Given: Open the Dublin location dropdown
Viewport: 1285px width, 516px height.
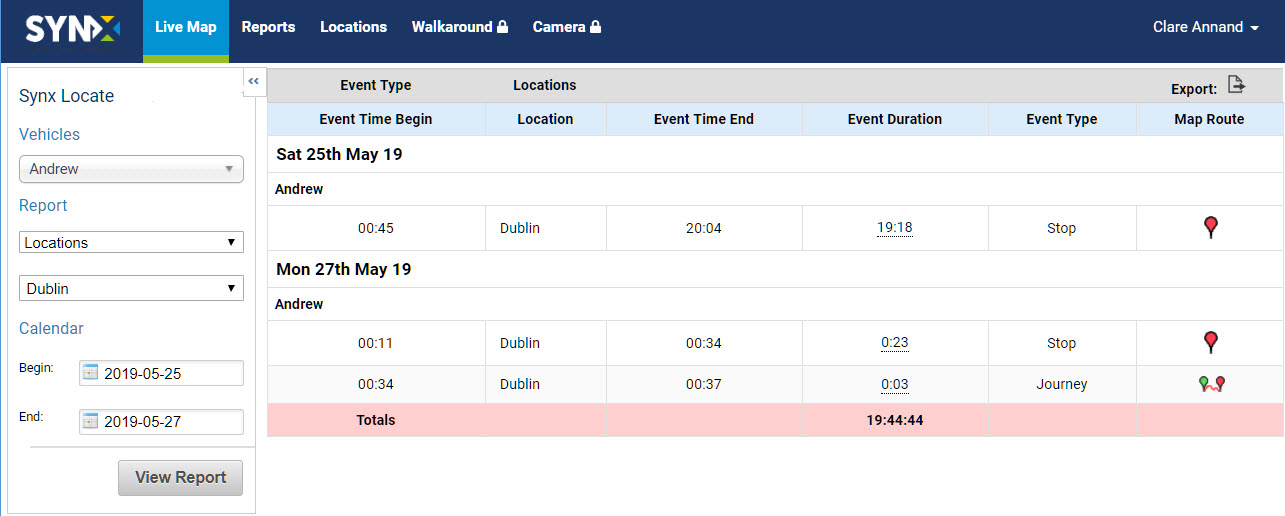Looking at the screenshot, I should pos(131,288).
